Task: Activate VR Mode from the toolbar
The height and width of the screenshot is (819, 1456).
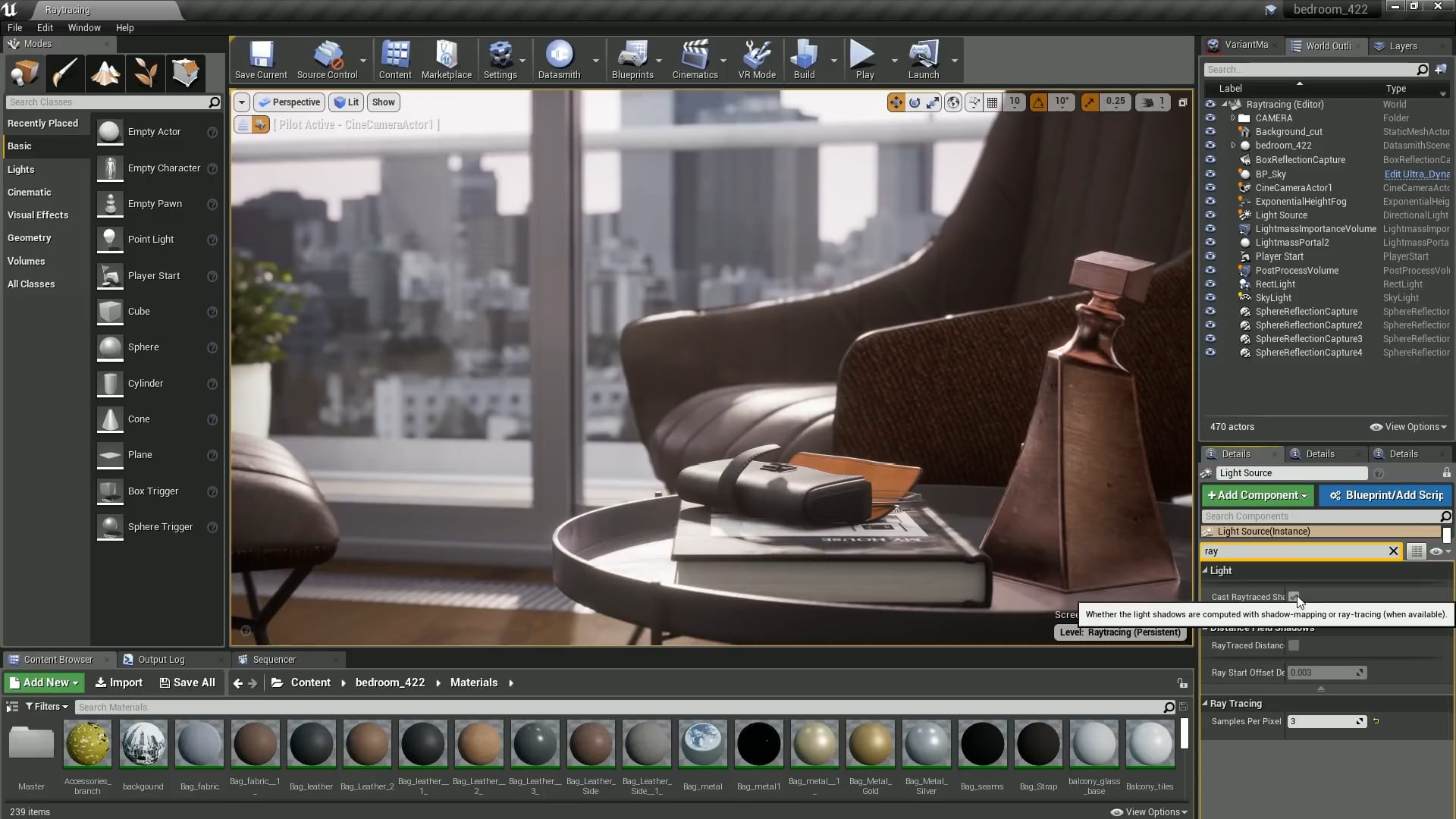Action: pos(756,60)
